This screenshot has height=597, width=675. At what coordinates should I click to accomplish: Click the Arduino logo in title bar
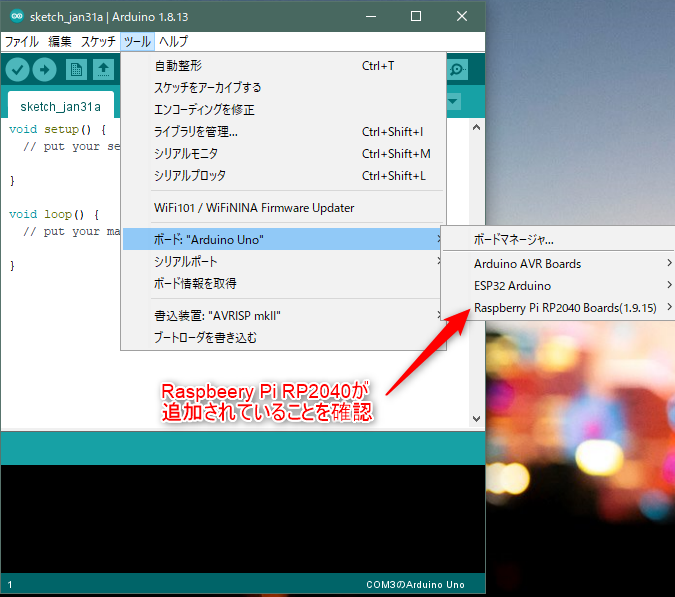click(17, 16)
